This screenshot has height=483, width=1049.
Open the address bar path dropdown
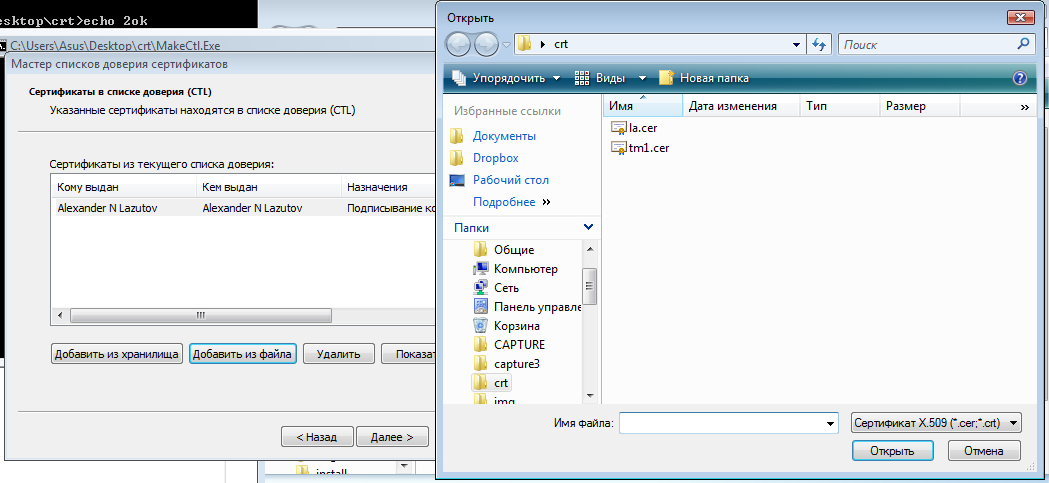(796, 45)
